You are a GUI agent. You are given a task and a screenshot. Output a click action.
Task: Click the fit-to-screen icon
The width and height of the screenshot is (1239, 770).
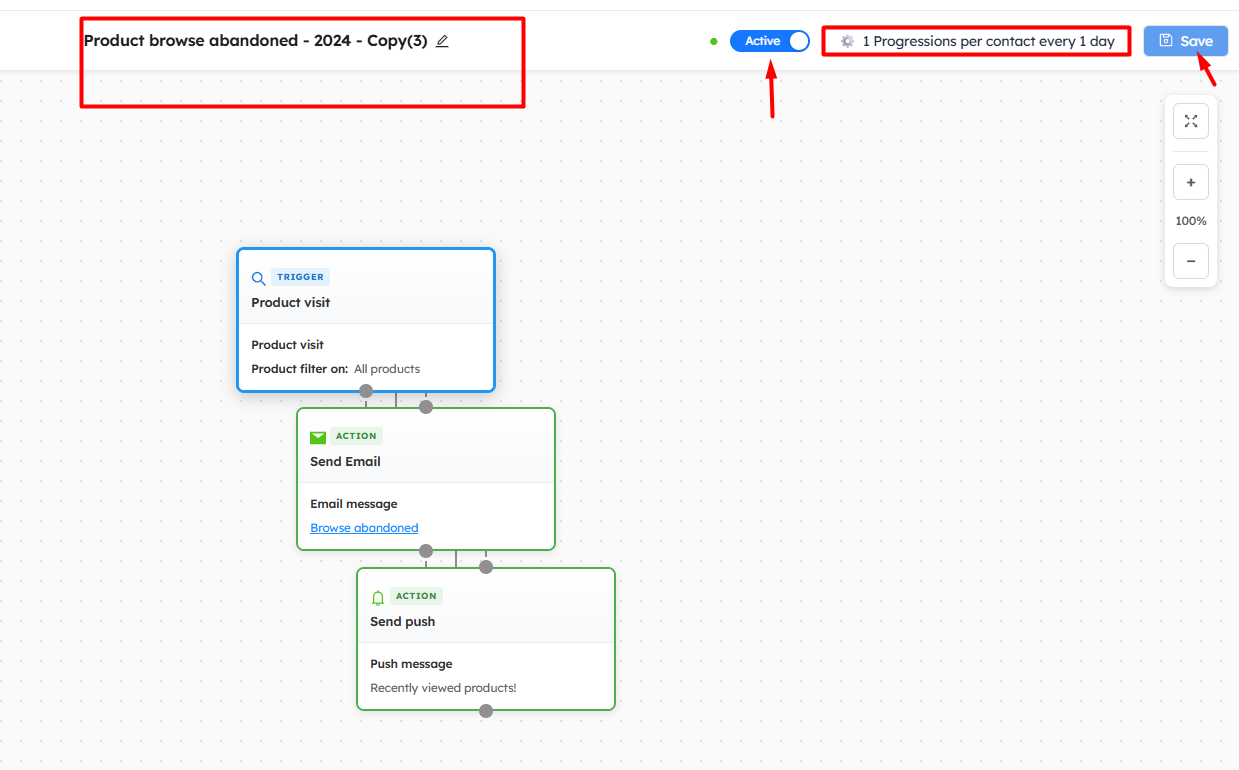(1191, 121)
